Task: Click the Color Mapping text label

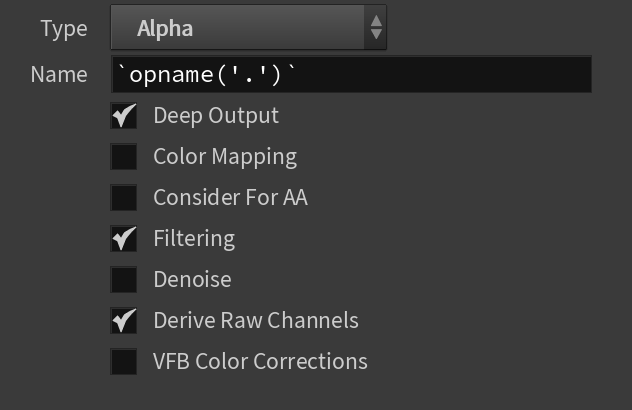Action: pyautogui.click(x=225, y=157)
